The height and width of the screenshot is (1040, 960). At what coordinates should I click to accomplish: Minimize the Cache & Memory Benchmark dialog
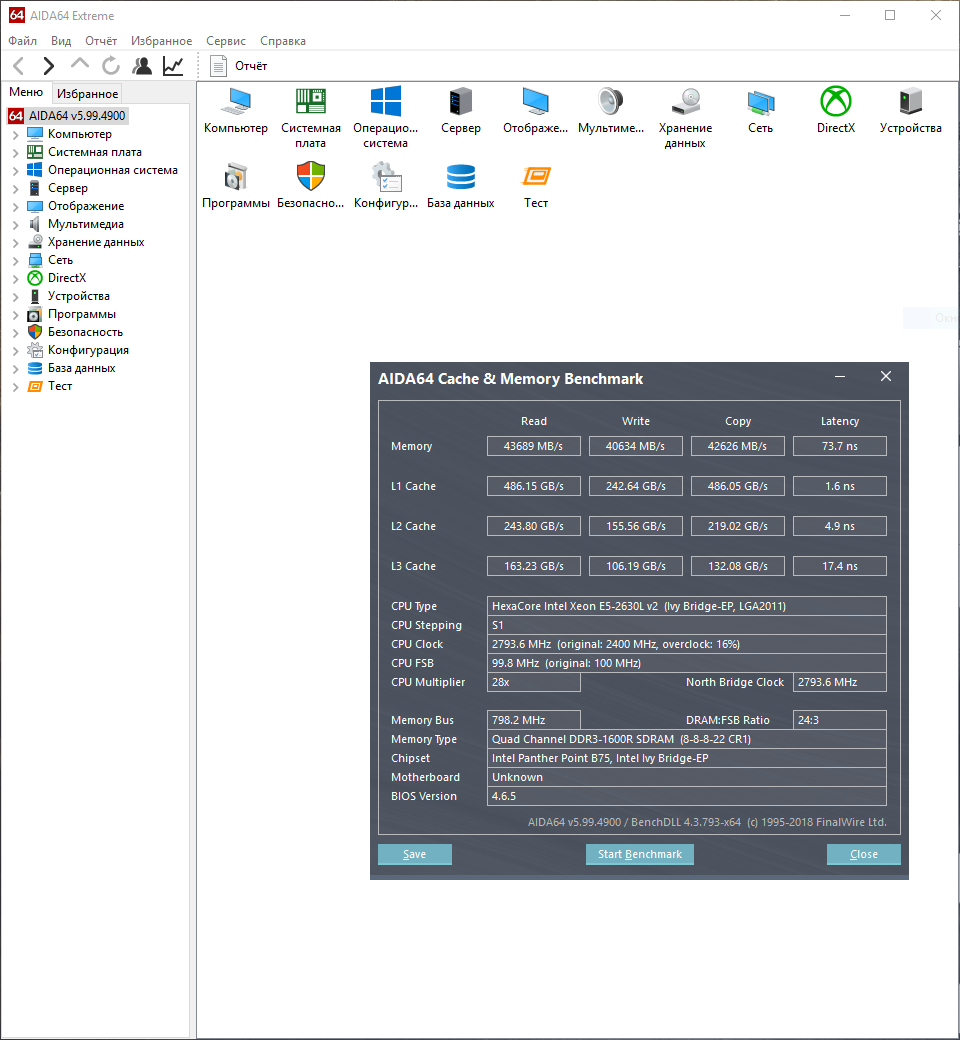840,377
